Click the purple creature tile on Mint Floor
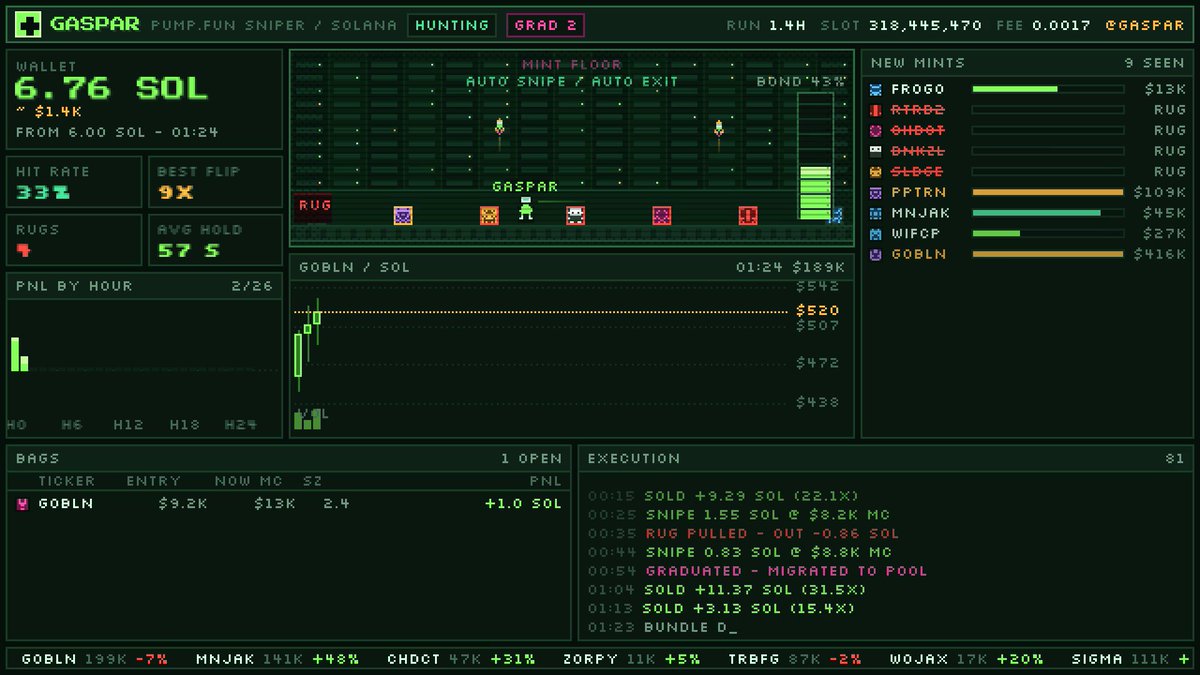This screenshot has height=675, width=1200. (x=403, y=215)
